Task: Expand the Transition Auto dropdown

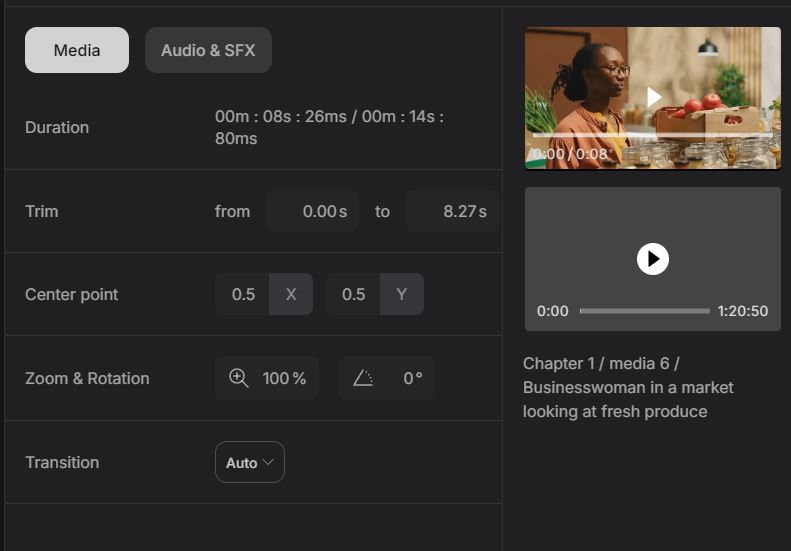Action: 250,463
